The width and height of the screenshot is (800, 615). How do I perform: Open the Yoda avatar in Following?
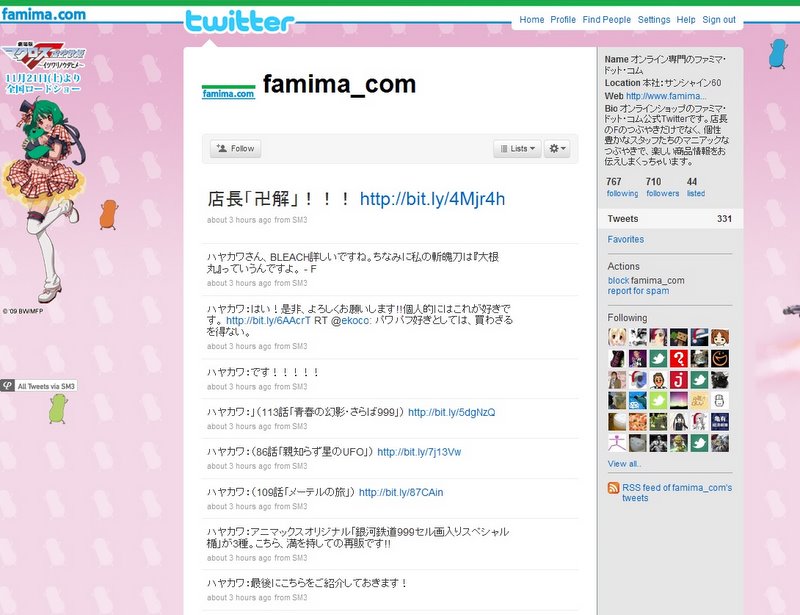679,443
